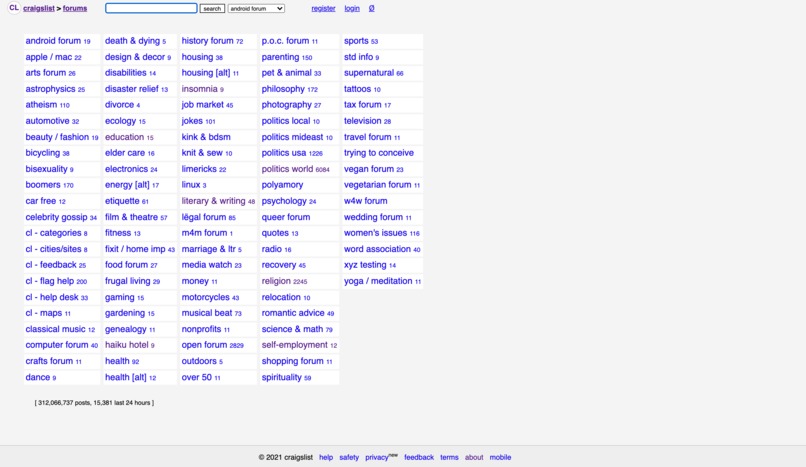Open the register link
This screenshot has width=806, height=467.
pos(323,8)
